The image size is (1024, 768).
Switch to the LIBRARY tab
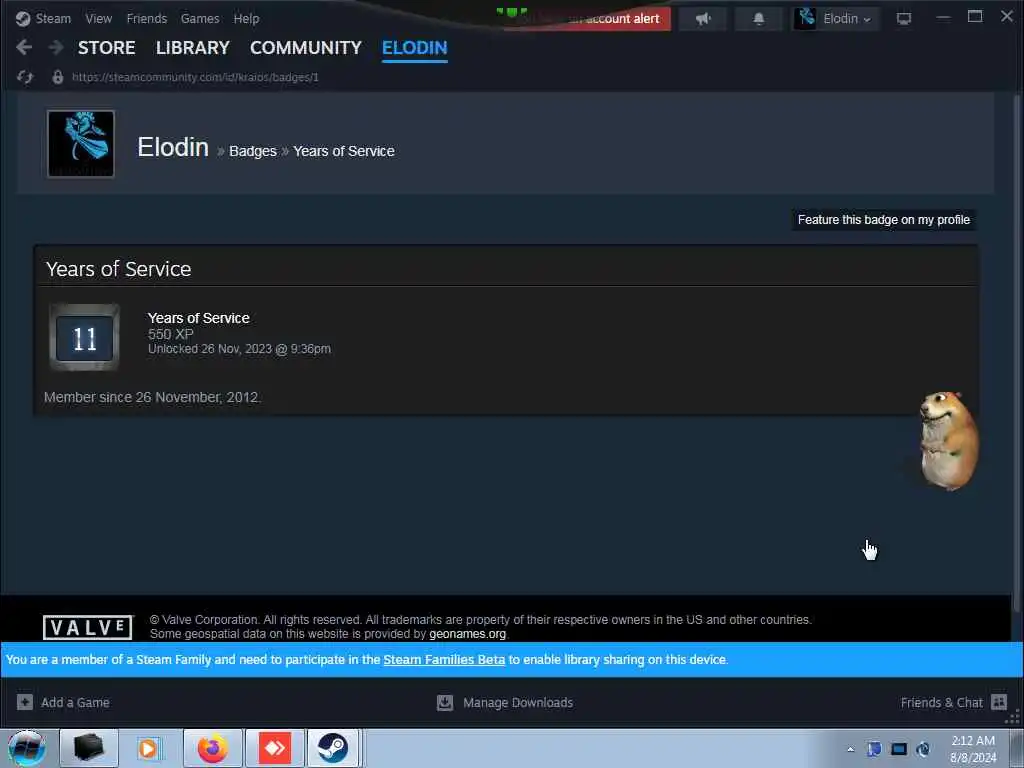(193, 48)
